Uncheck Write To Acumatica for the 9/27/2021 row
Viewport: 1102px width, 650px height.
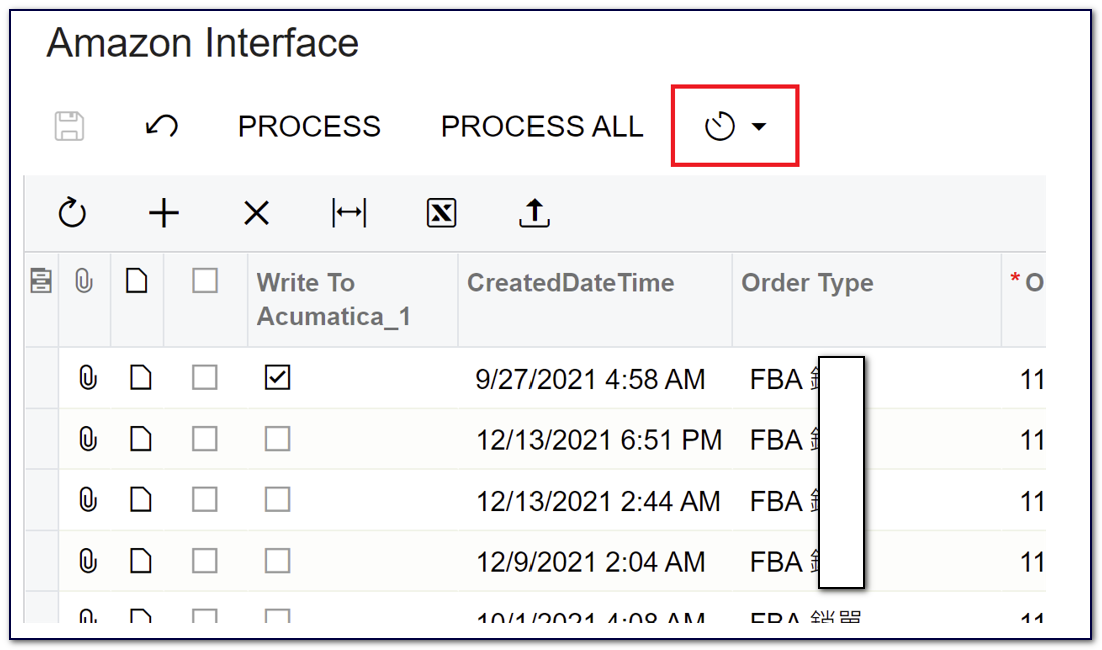tap(278, 378)
